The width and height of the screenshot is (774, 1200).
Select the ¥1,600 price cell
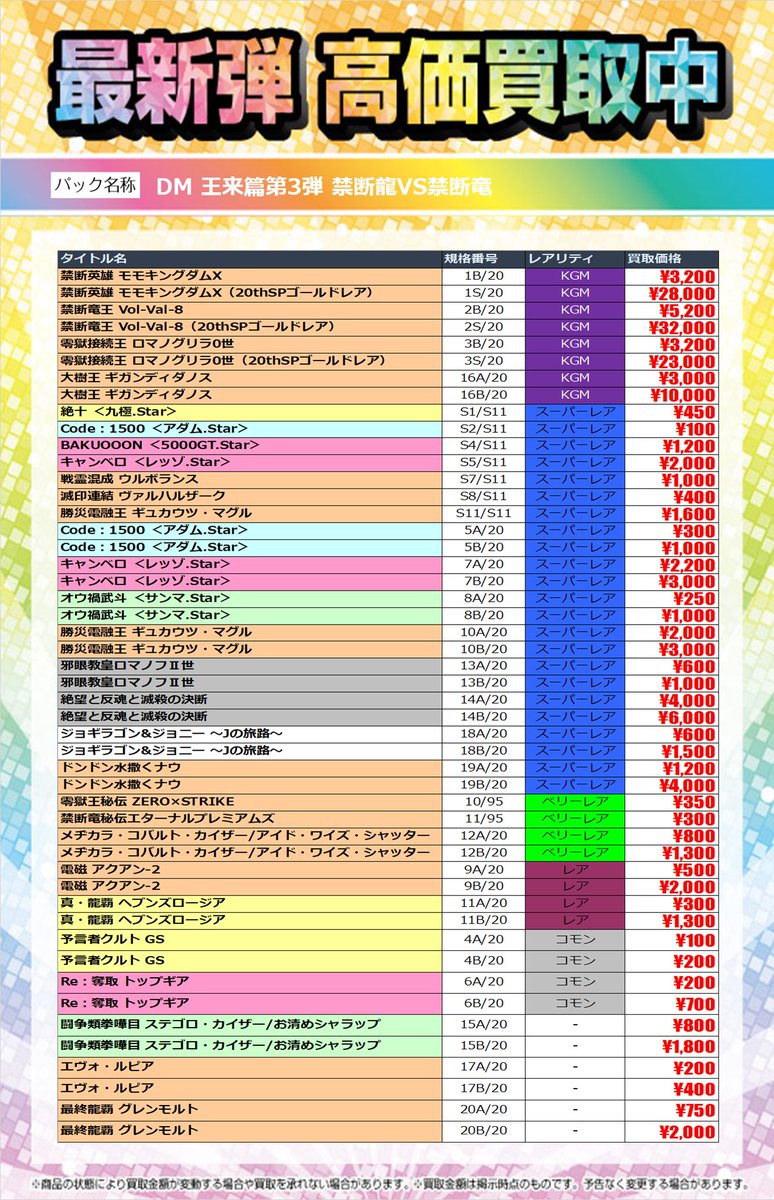(x=671, y=513)
